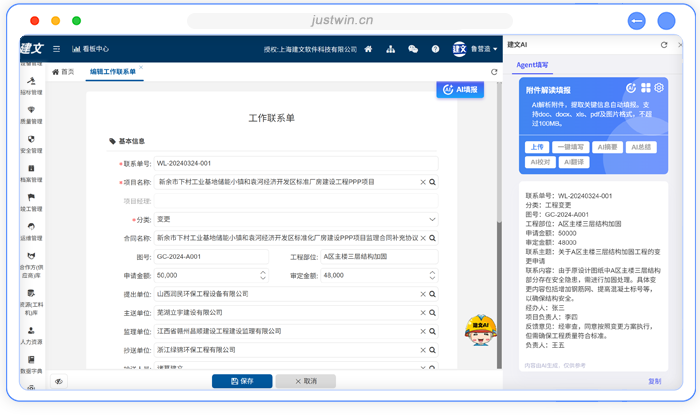Open the chat messages icon in header
This screenshot has width=700, height=418.
tap(412, 48)
